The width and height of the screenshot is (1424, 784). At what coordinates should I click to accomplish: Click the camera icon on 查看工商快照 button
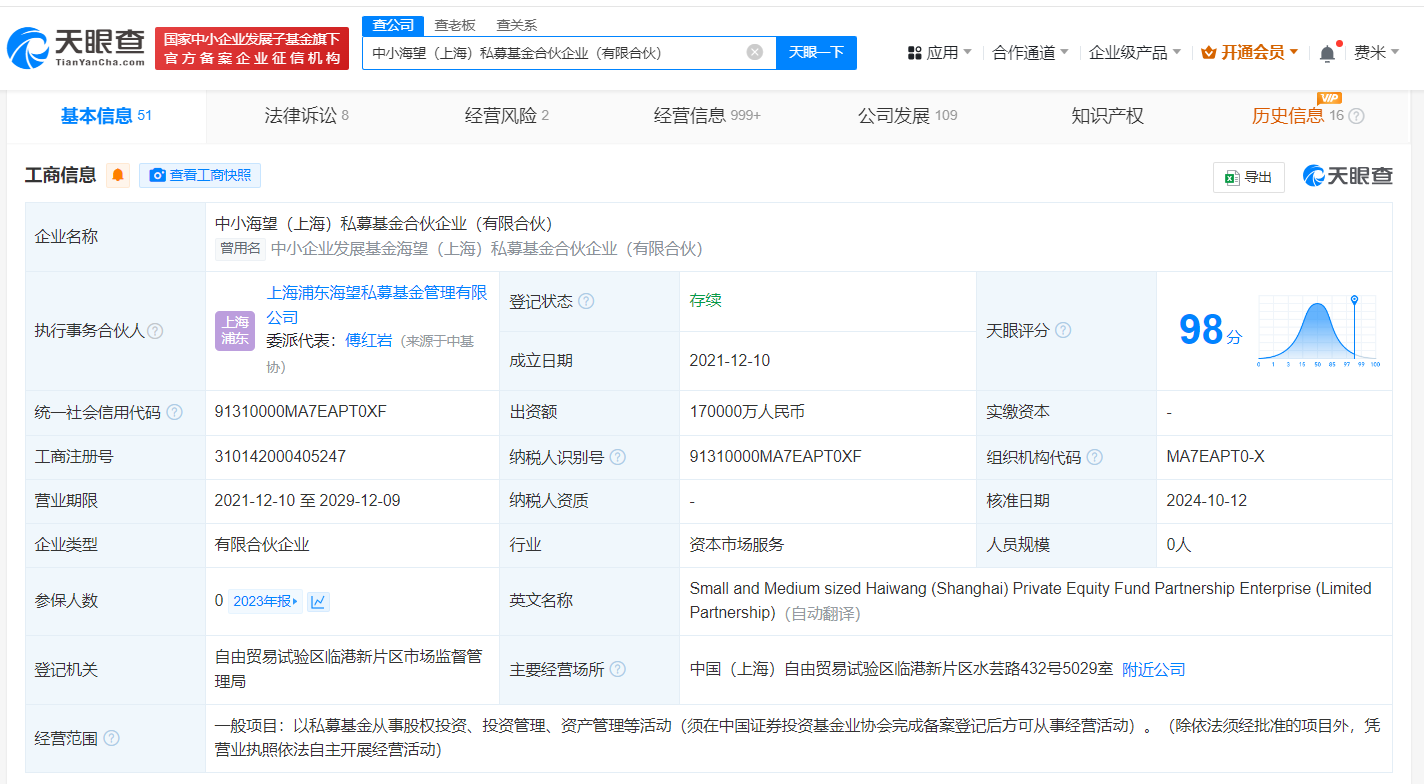tap(157, 175)
